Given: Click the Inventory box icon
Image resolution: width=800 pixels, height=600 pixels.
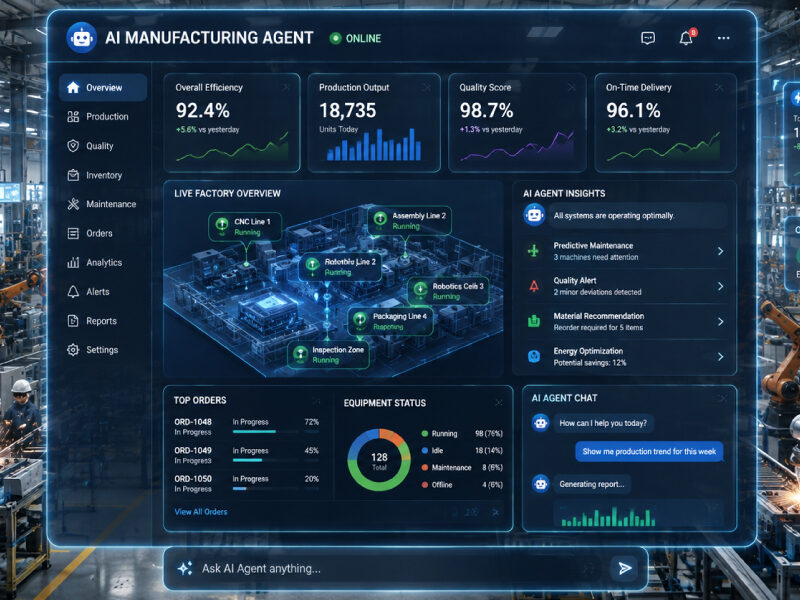Looking at the screenshot, I should (73, 176).
